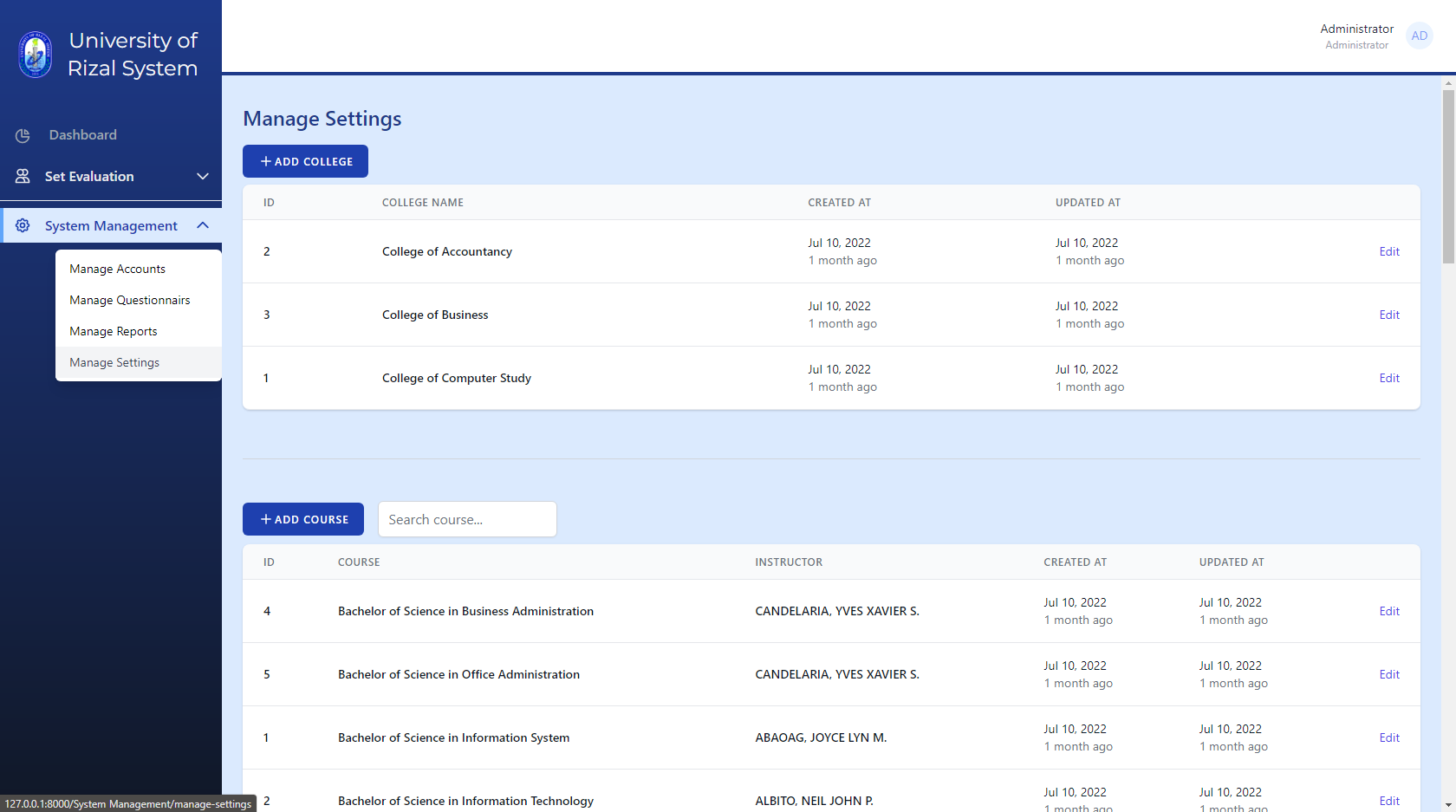Expand the Set Evaluation dropdown chevron
This screenshot has width=1456, height=812.
[x=203, y=176]
